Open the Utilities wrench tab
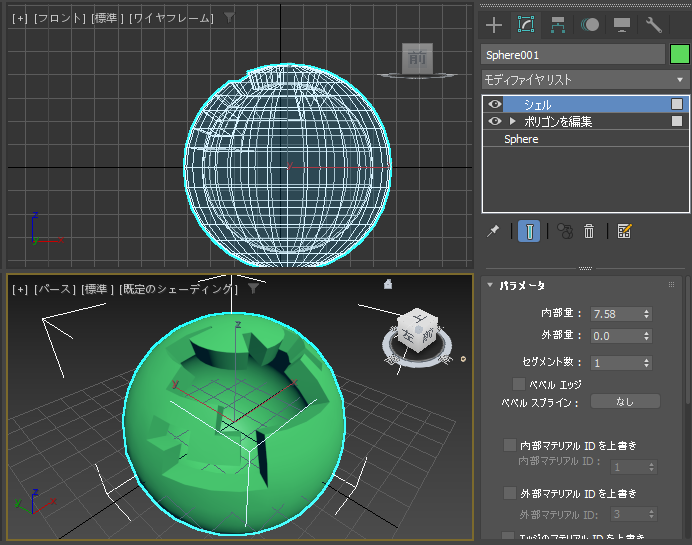The height and width of the screenshot is (545, 692). (x=654, y=25)
